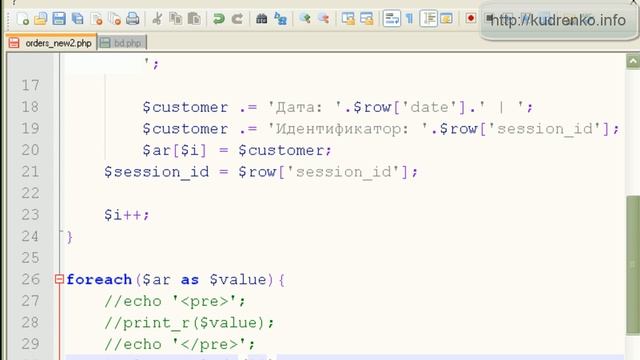Image resolution: width=640 pixels, height=360 pixels.
Task: Enable synchronized vertical scrolling icon
Action: 348,19
